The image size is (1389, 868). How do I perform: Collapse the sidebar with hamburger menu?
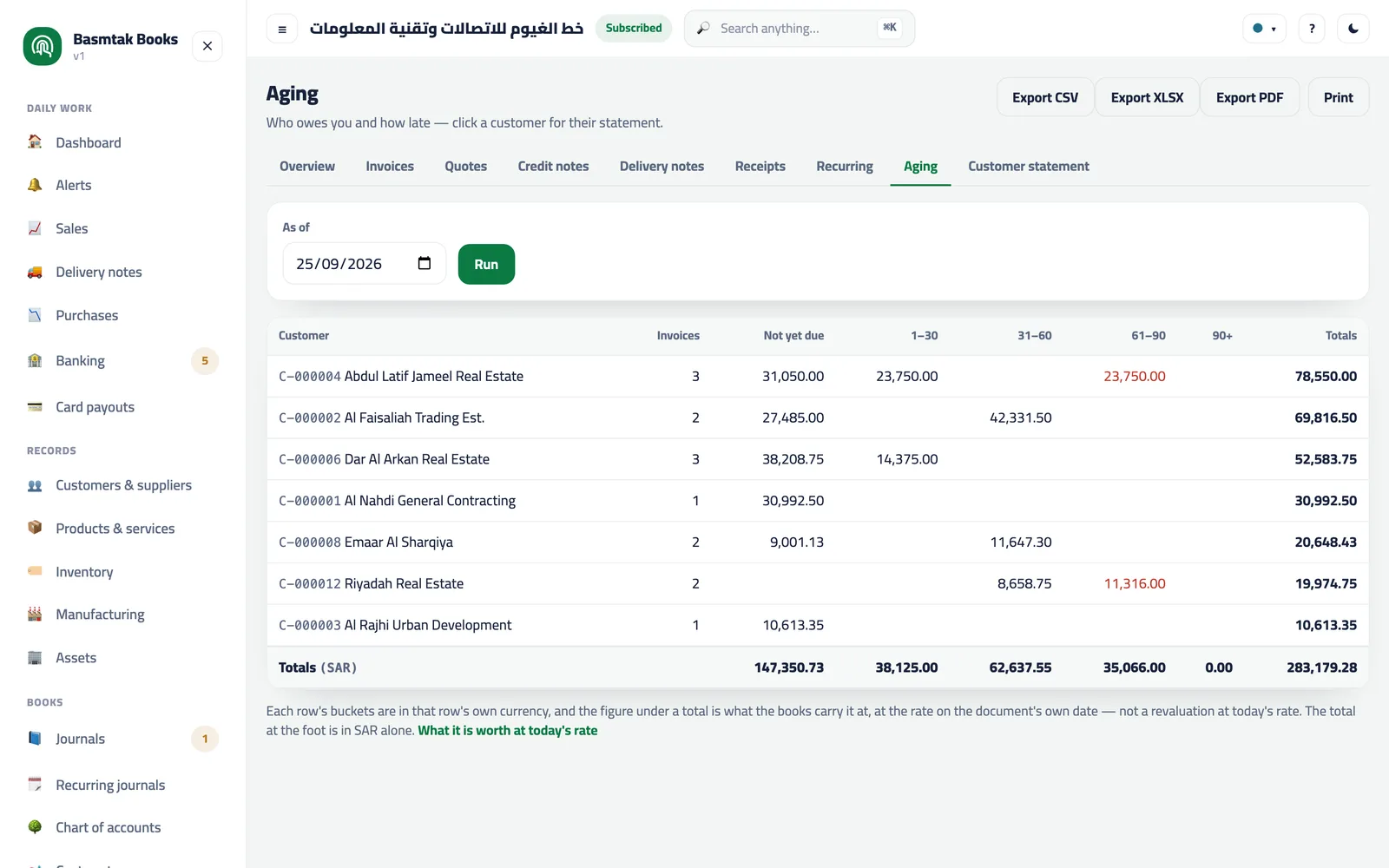tap(282, 29)
